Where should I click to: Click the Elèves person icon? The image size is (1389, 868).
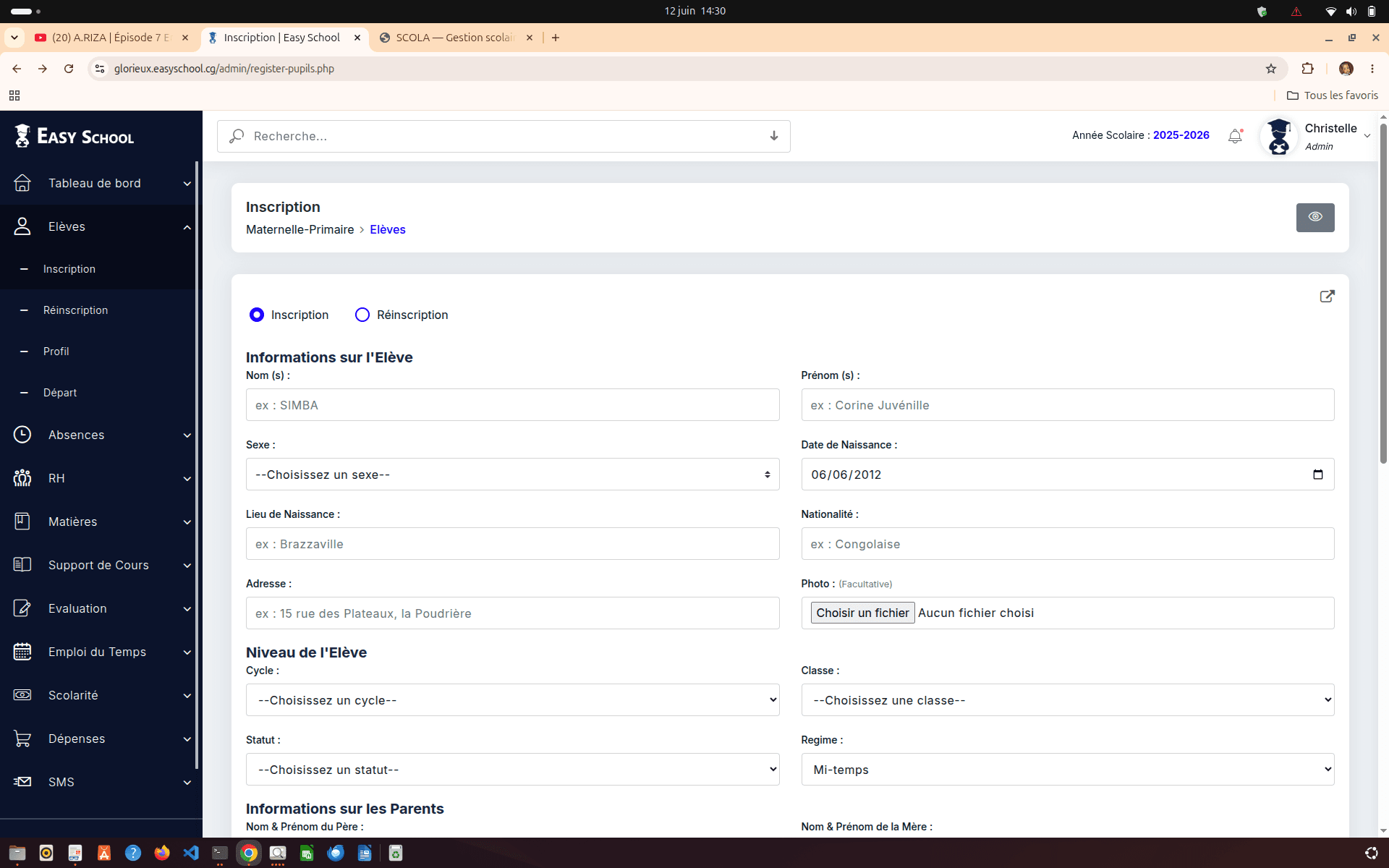tap(22, 226)
